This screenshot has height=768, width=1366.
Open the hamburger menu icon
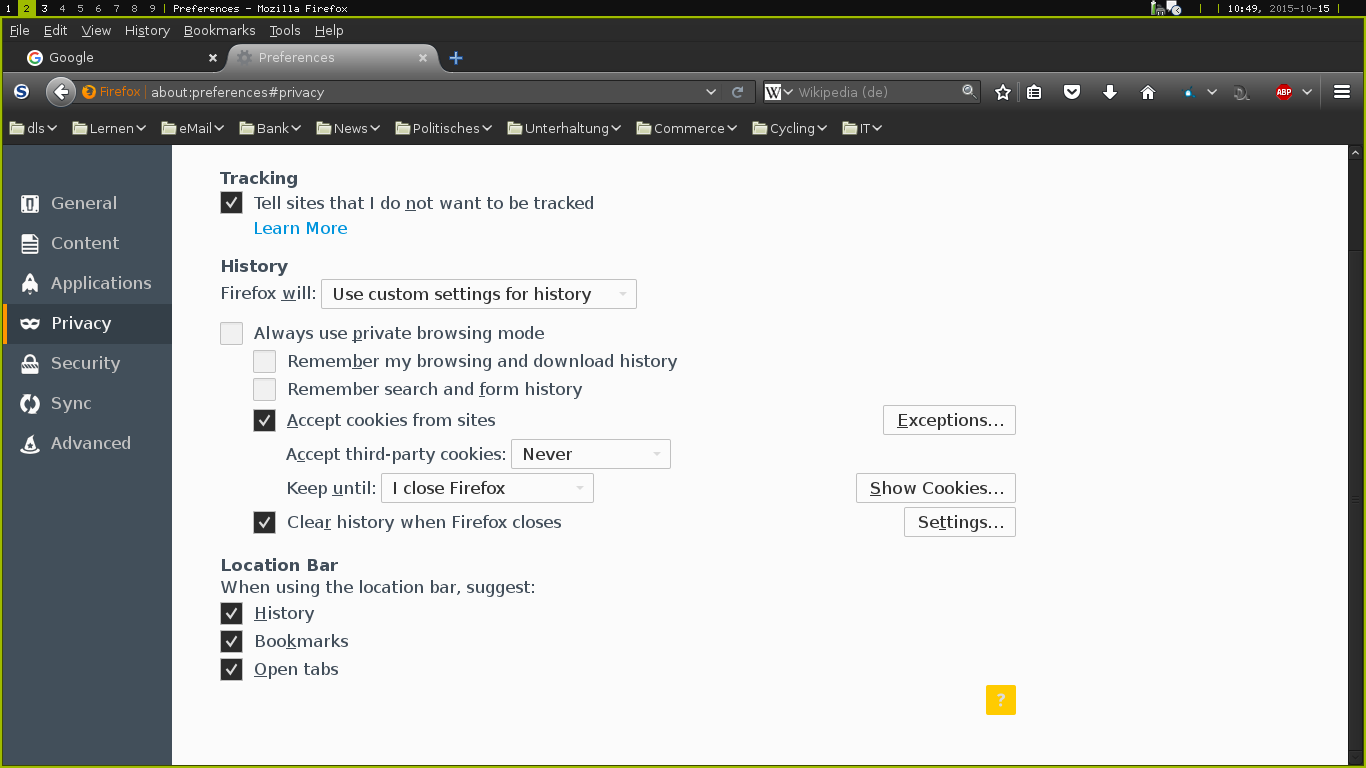(1342, 92)
